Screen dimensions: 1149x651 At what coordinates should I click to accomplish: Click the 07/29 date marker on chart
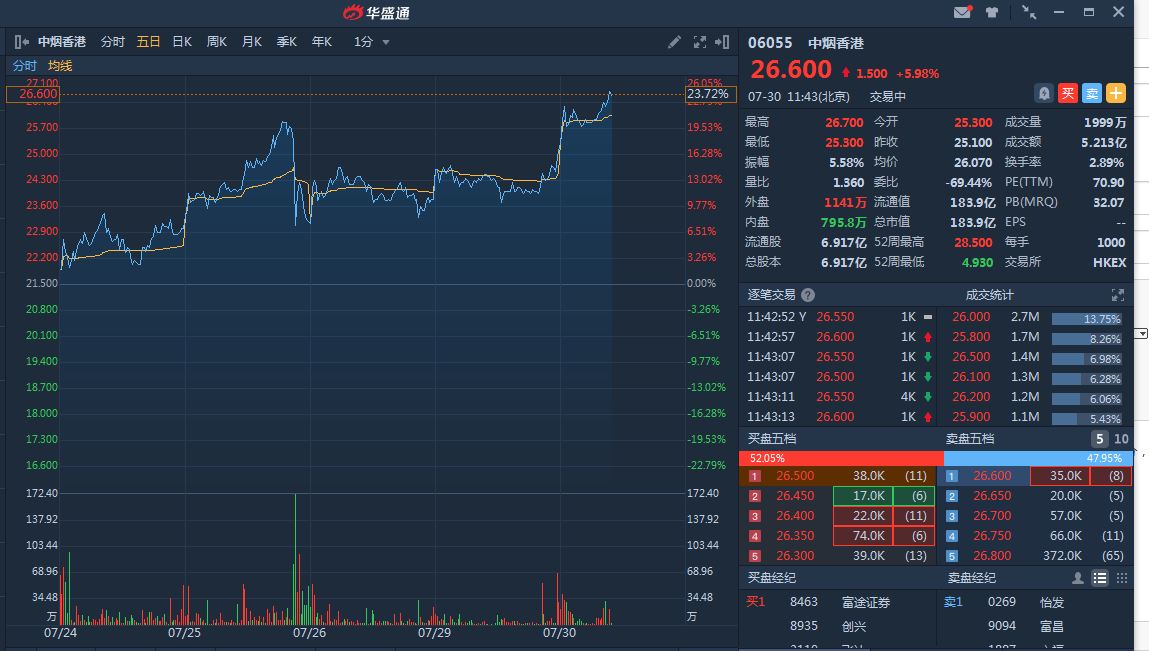pos(435,633)
